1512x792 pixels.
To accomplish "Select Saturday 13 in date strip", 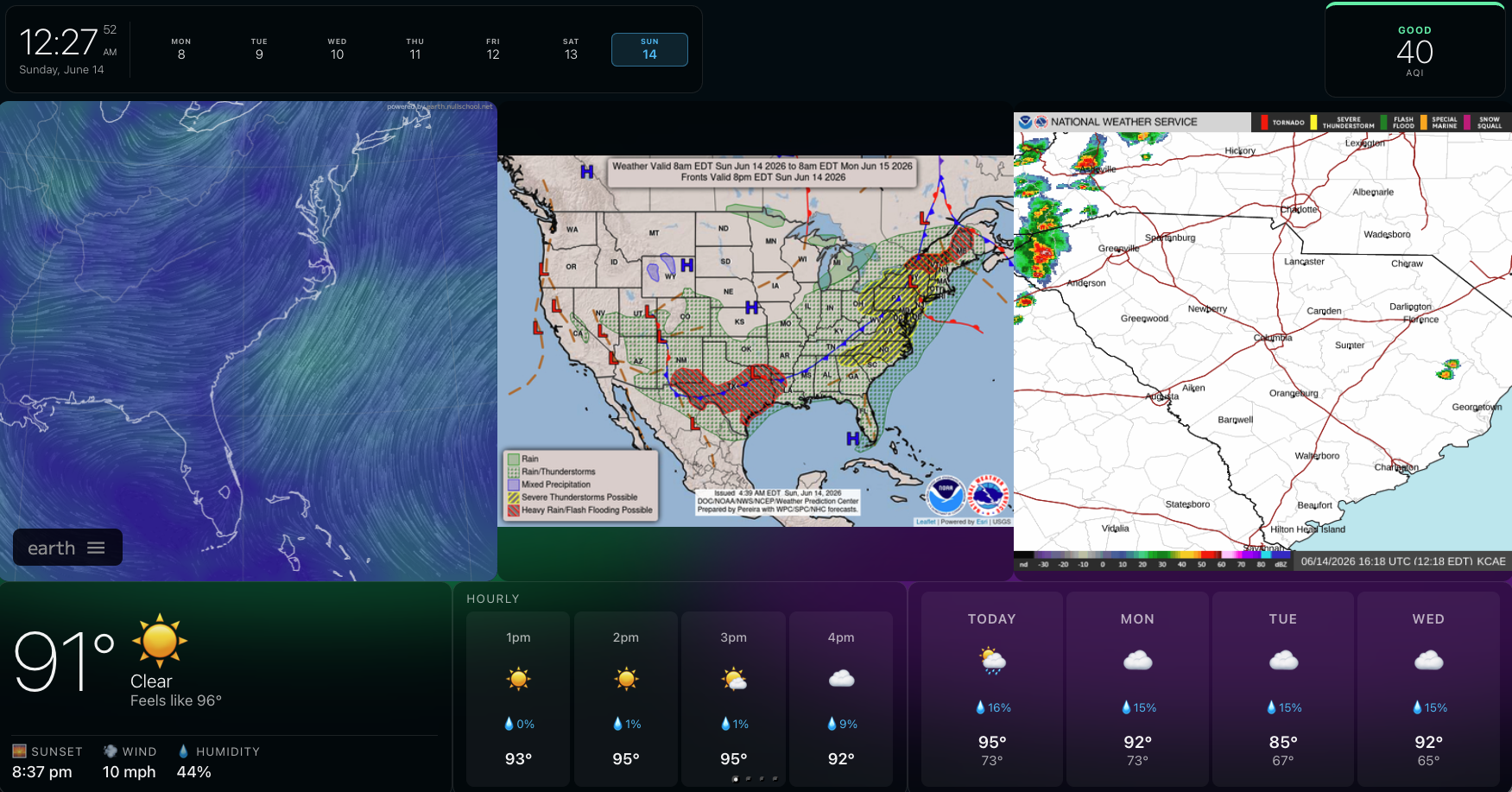I will tap(571, 49).
